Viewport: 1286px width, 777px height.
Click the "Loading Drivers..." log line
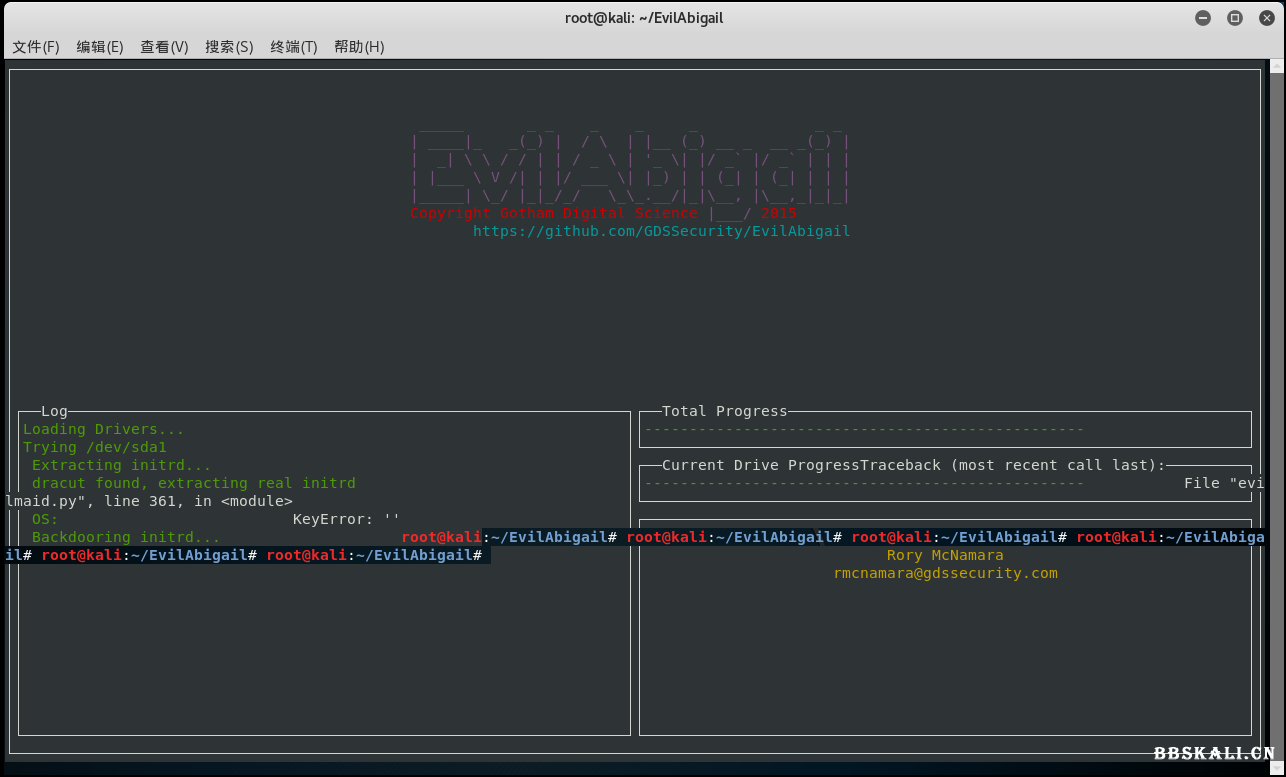point(104,429)
